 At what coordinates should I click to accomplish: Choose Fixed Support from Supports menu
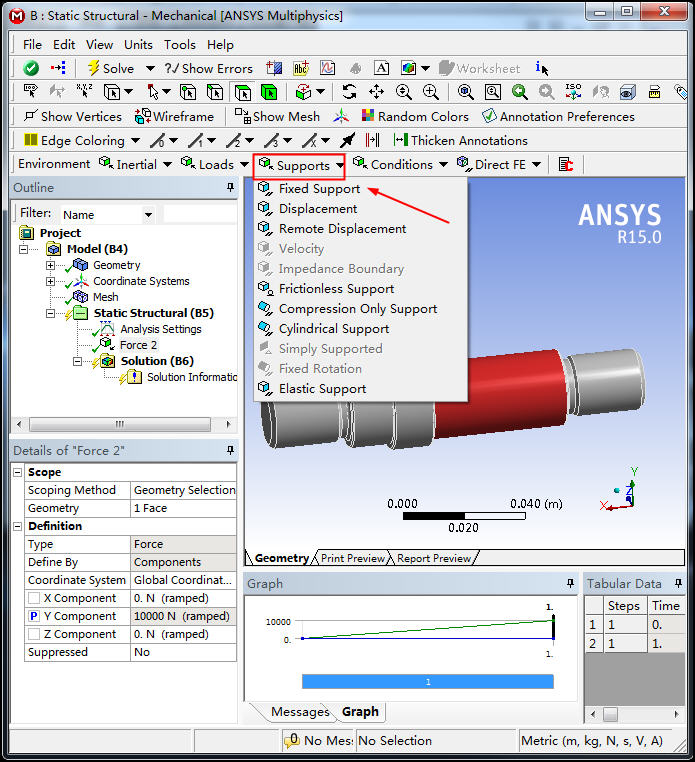click(x=319, y=188)
